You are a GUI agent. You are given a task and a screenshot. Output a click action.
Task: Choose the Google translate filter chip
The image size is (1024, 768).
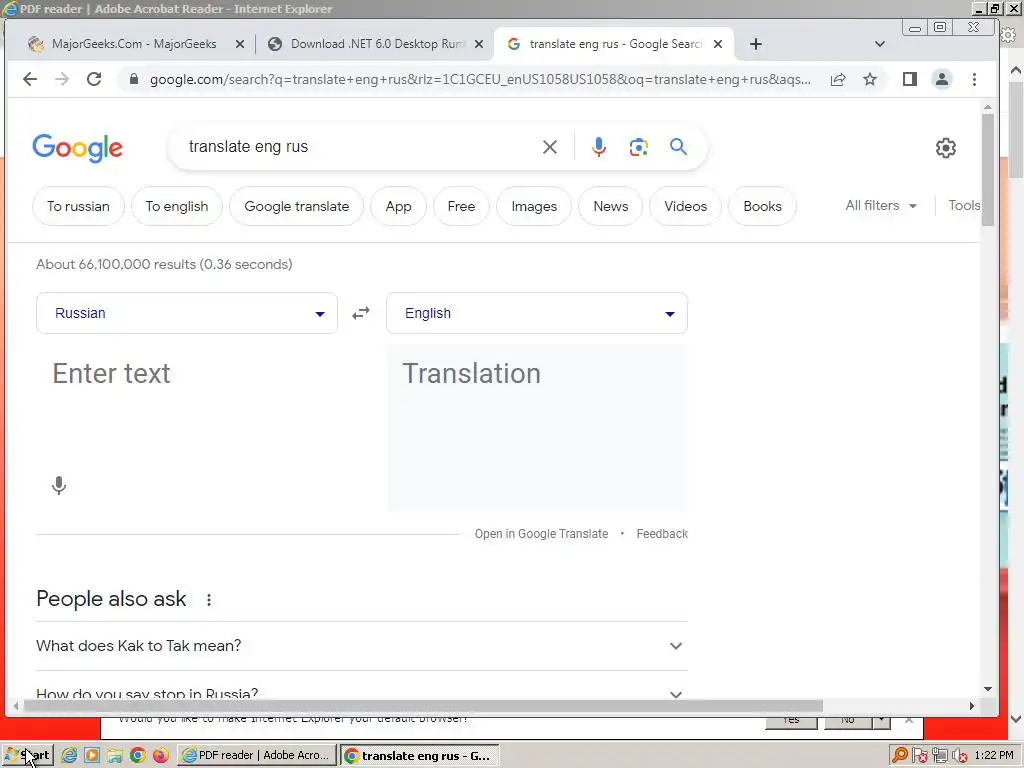click(x=296, y=206)
